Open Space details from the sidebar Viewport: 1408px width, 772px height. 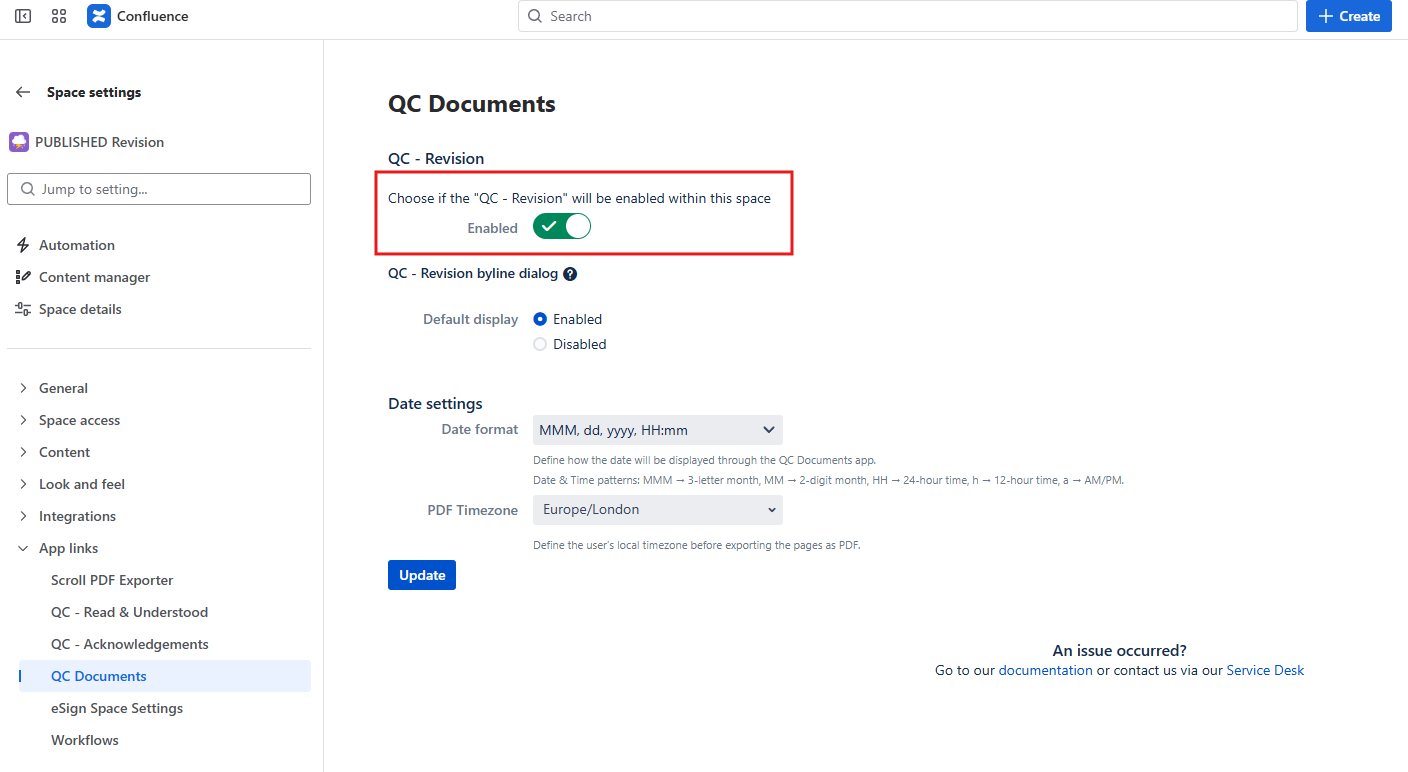click(79, 309)
